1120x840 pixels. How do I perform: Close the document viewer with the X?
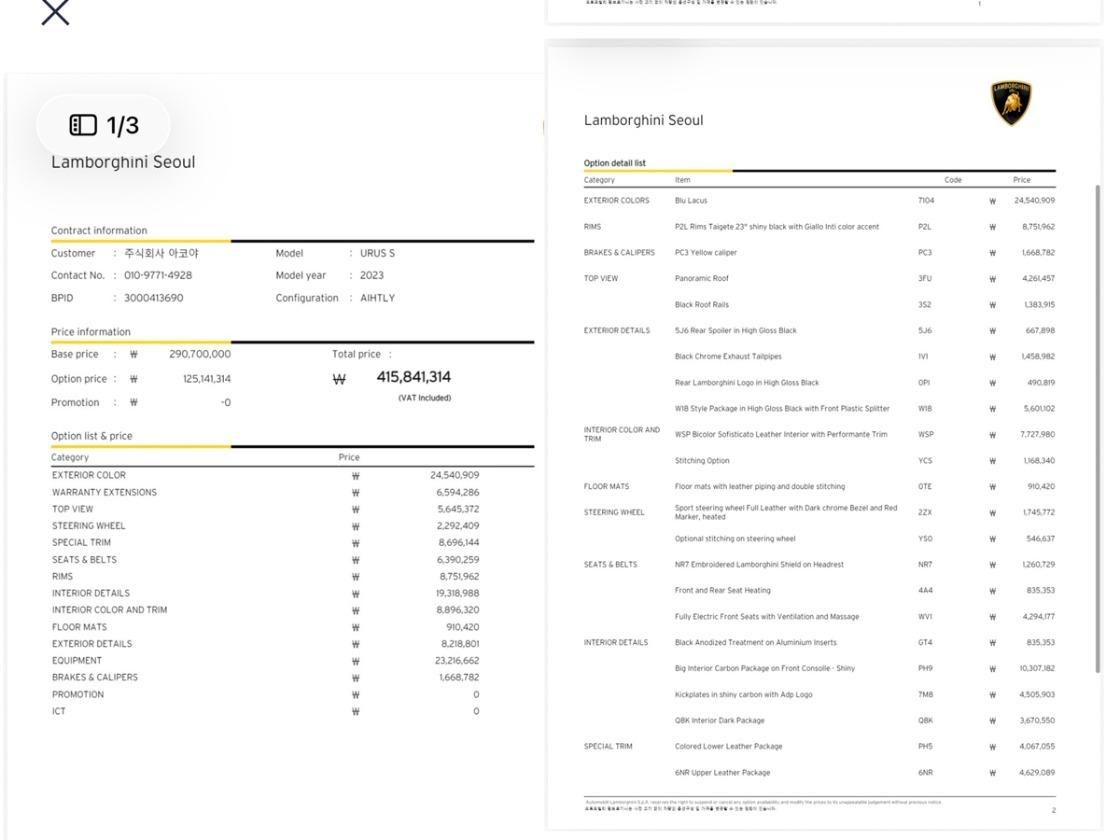55,11
